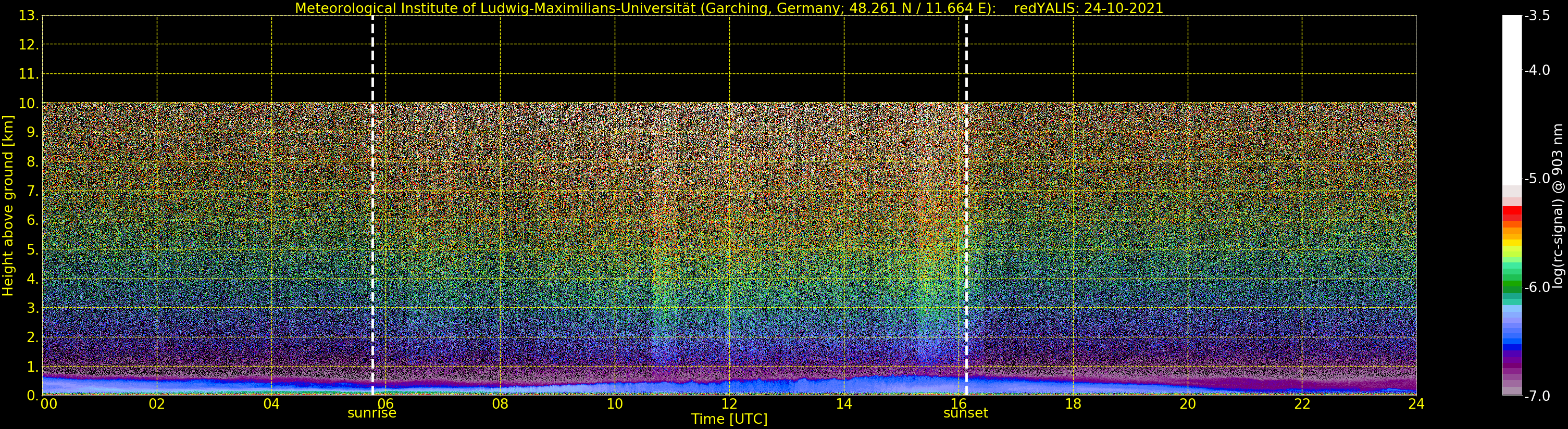Click the log(rc-signal) @ 903 nm colorbar label
The image size is (1568, 429).
pyautogui.click(x=1558, y=206)
